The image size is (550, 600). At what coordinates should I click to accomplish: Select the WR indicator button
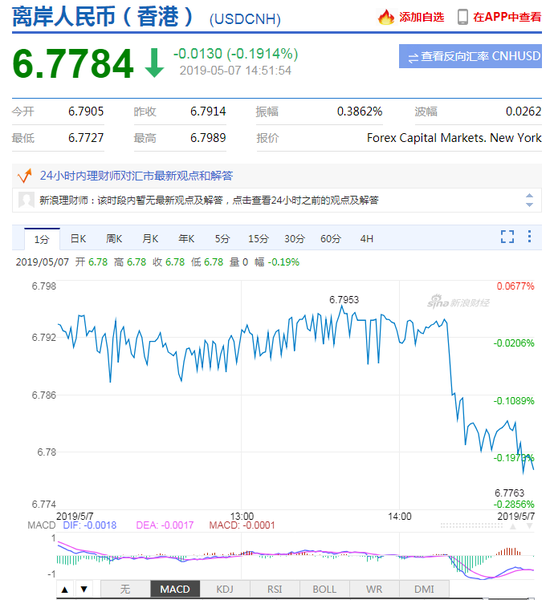coord(374,589)
